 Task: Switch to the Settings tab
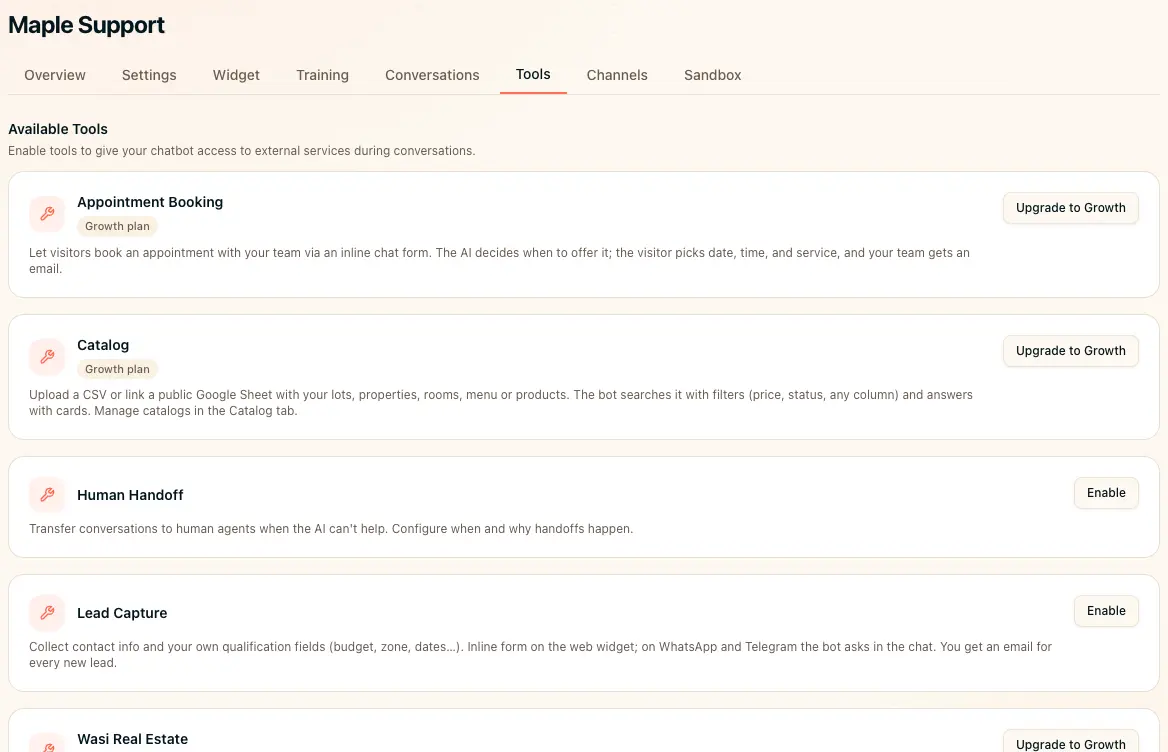tap(149, 75)
